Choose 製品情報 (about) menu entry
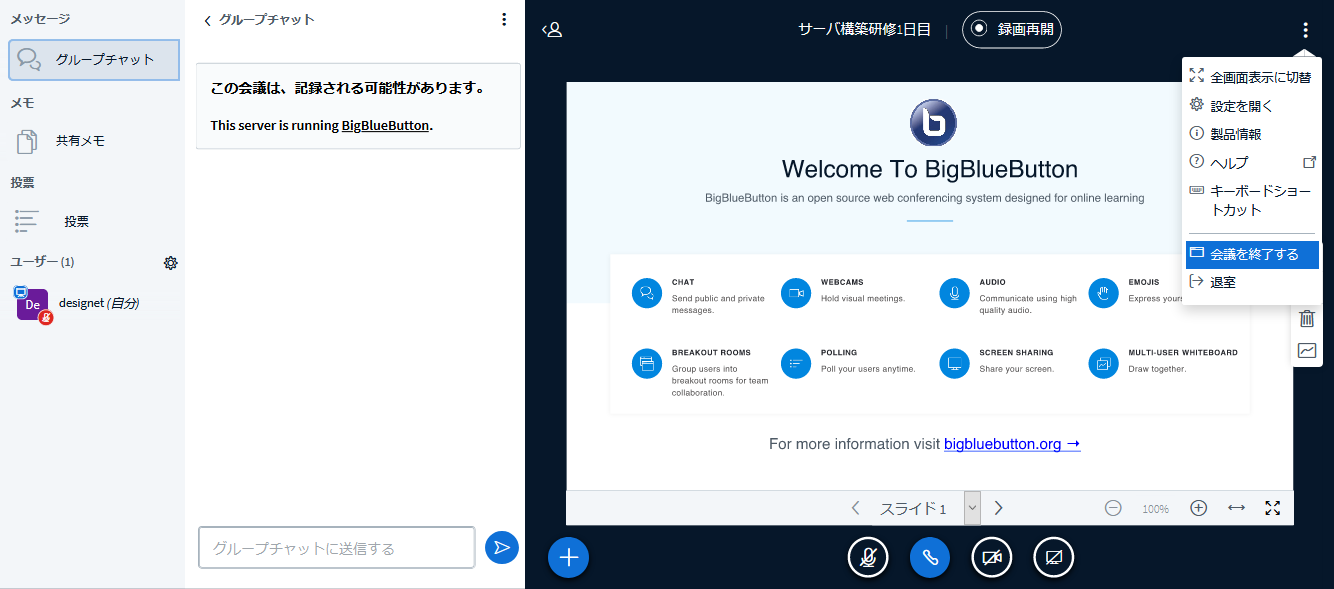 coord(1252,134)
